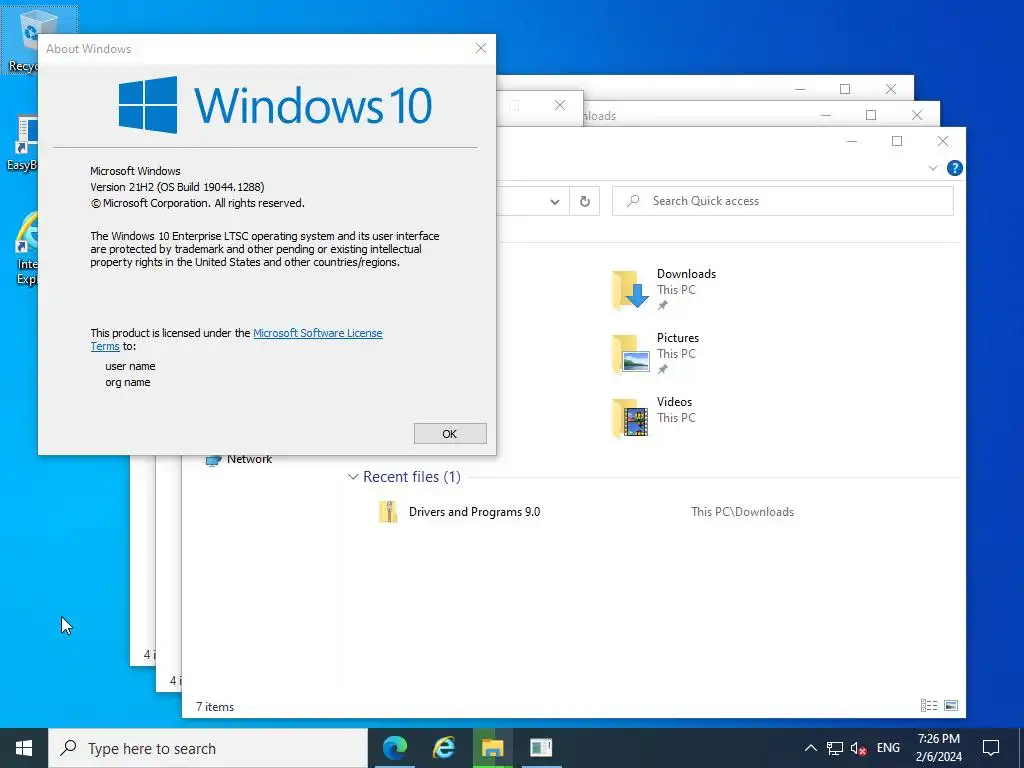Minimize the front File Explorer window

(852, 141)
